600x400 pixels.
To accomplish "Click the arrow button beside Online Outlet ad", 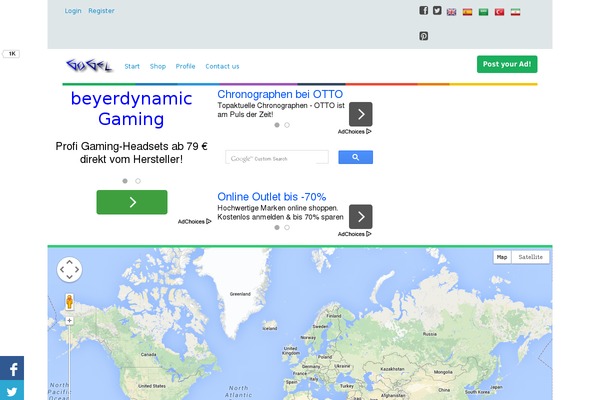I will (x=360, y=217).
